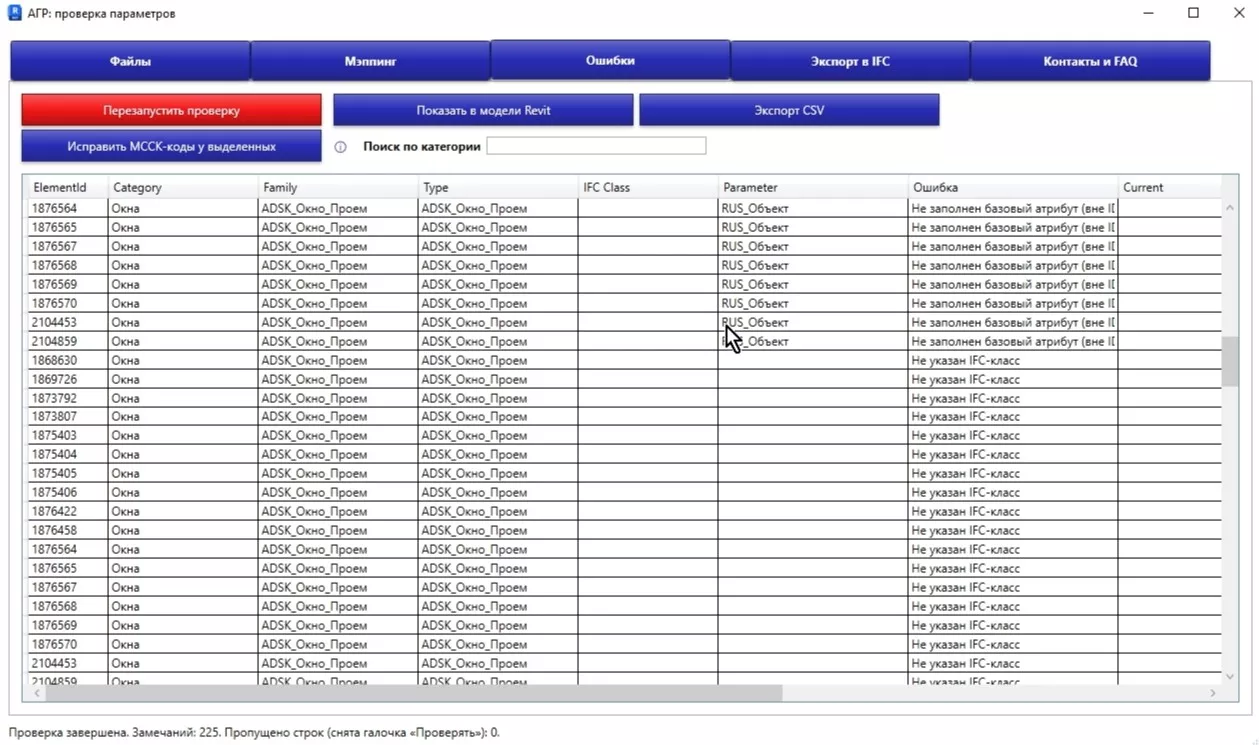Click the horizontal scrollbar left arrow

click(x=37, y=693)
